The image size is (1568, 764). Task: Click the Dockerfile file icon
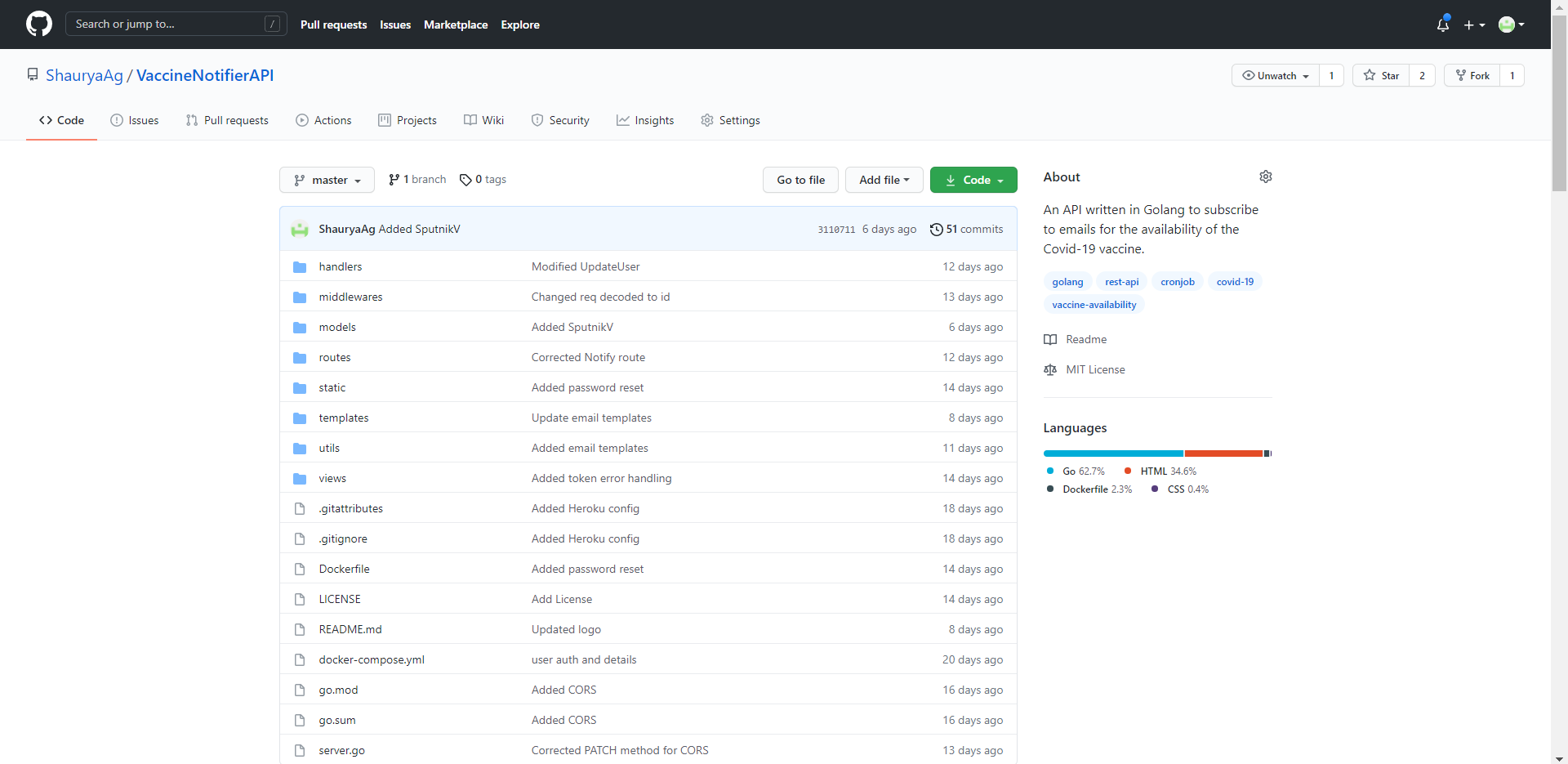[300, 569]
